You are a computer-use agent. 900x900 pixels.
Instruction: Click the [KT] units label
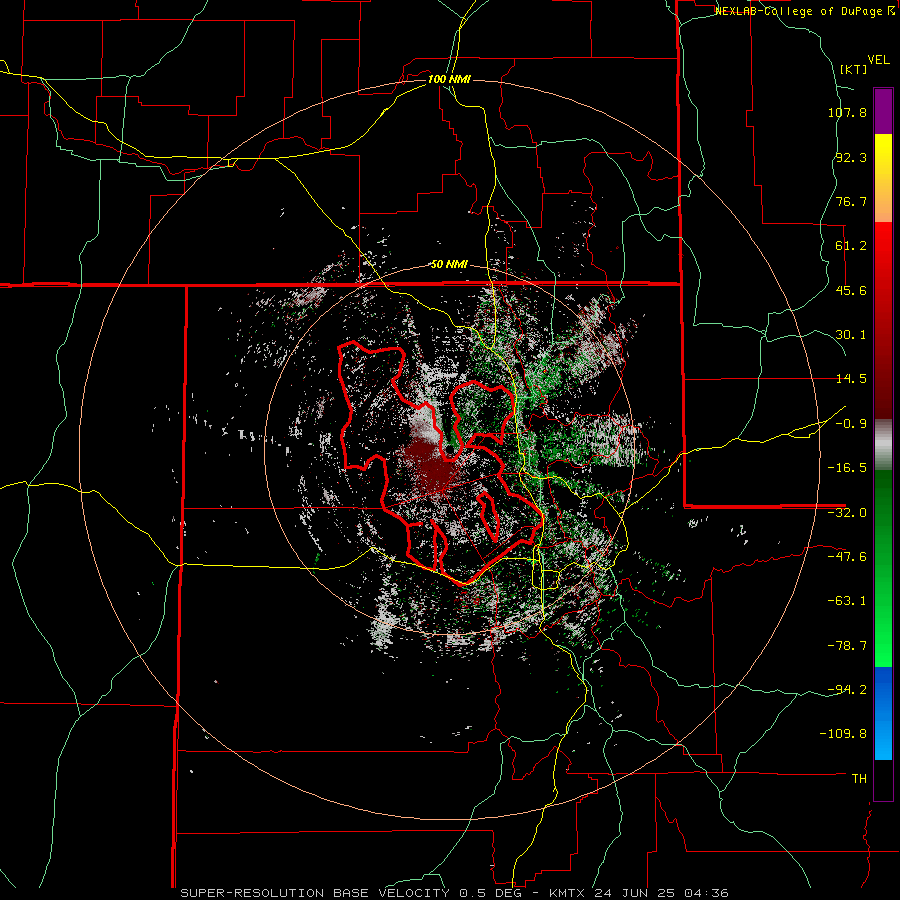point(854,69)
